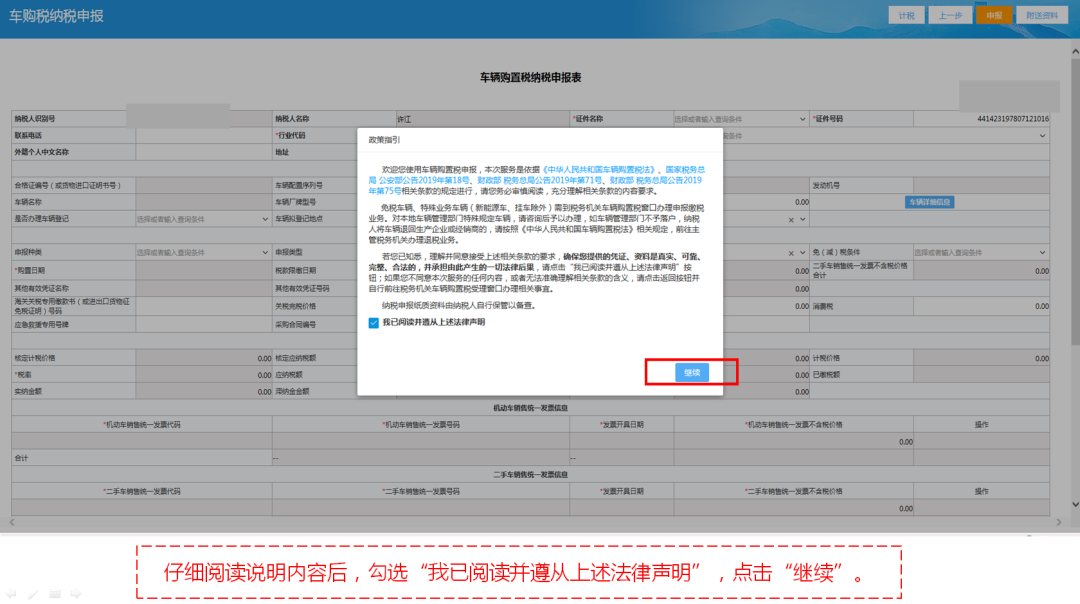Click the faint previous-slide arrow at bottom left

click(12, 594)
